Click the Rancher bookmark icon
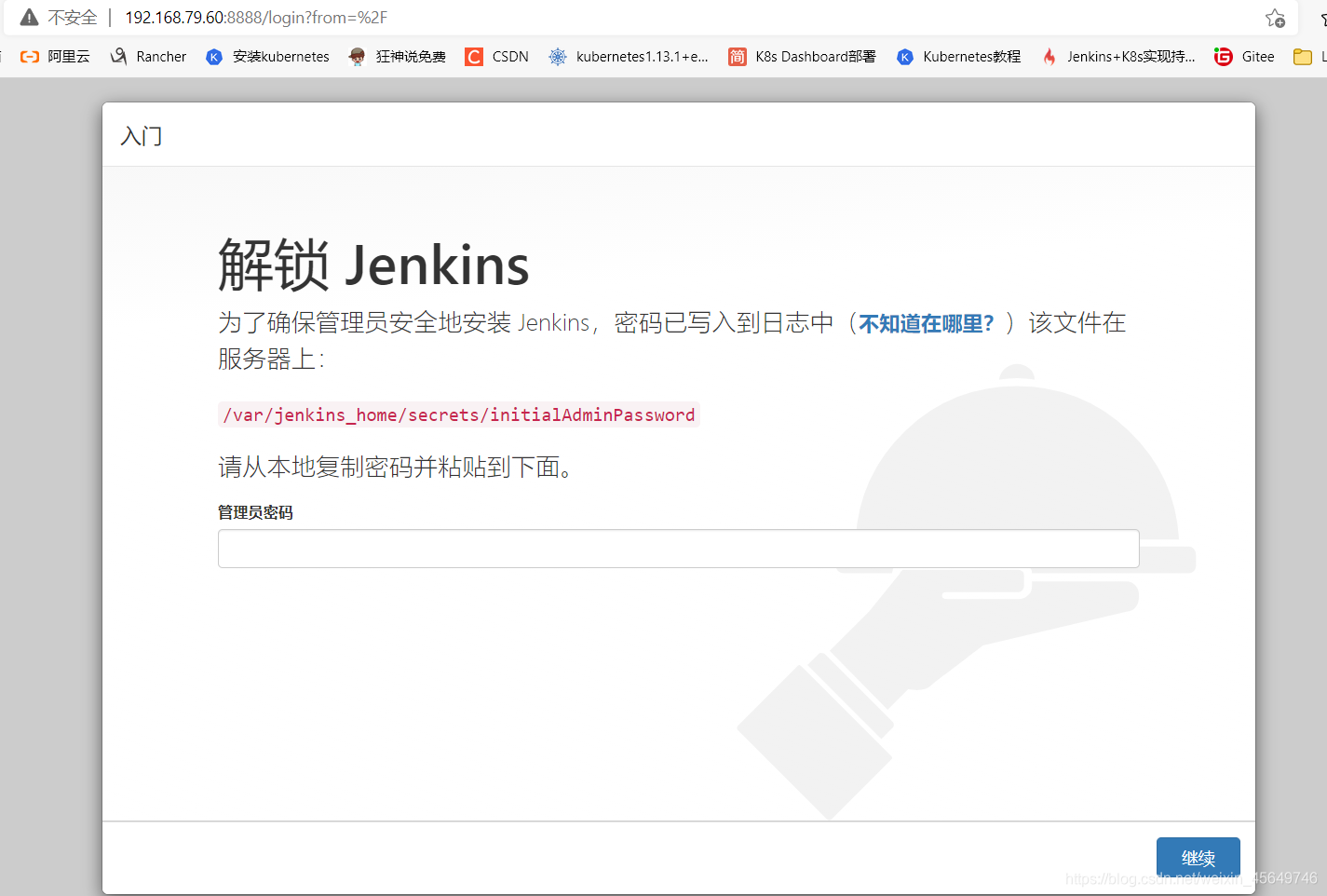 (118, 57)
